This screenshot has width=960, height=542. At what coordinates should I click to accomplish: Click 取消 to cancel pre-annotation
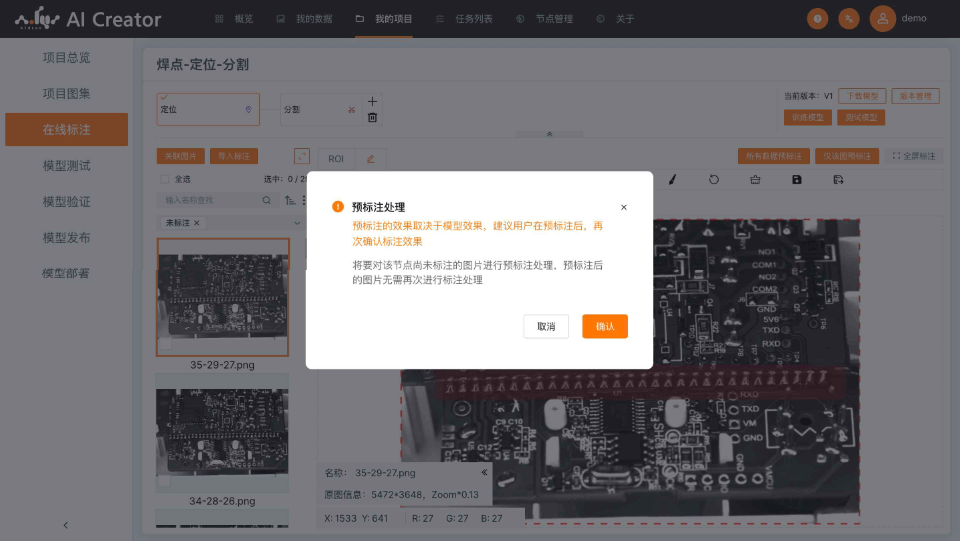click(546, 327)
